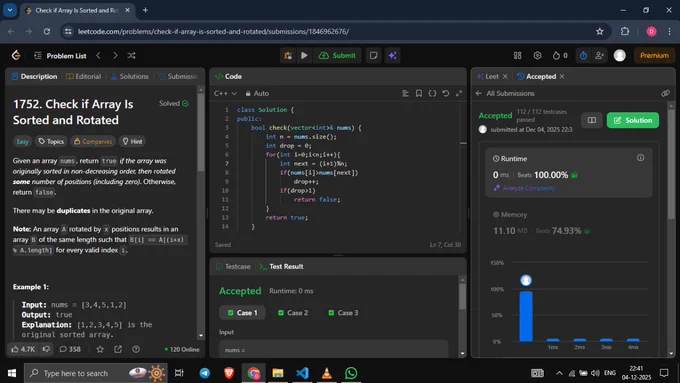This screenshot has height=383, width=680.
Task: Select the Memory panel
Action: (x=569, y=223)
